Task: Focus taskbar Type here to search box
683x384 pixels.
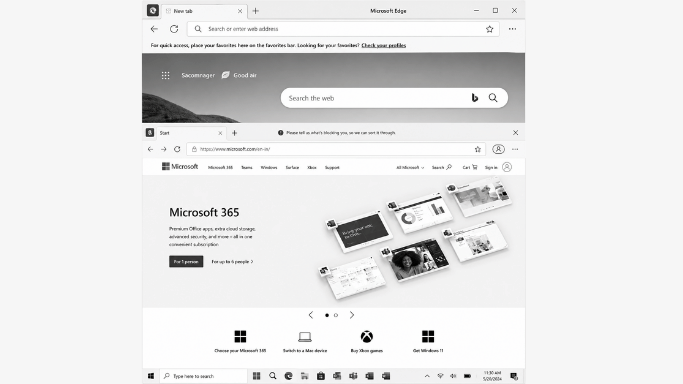Action: pyautogui.click(x=203, y=376)
